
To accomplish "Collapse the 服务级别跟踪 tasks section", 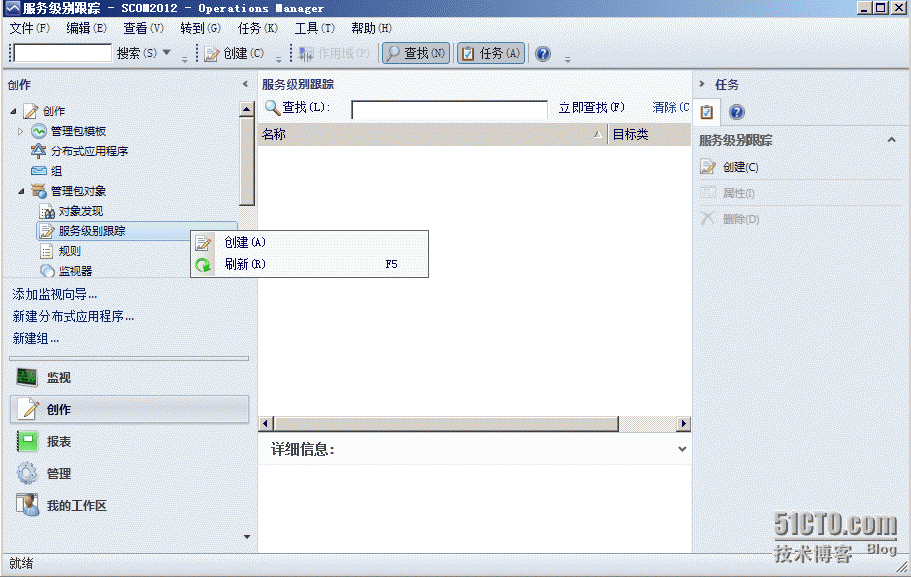I will tap(892, 140).
